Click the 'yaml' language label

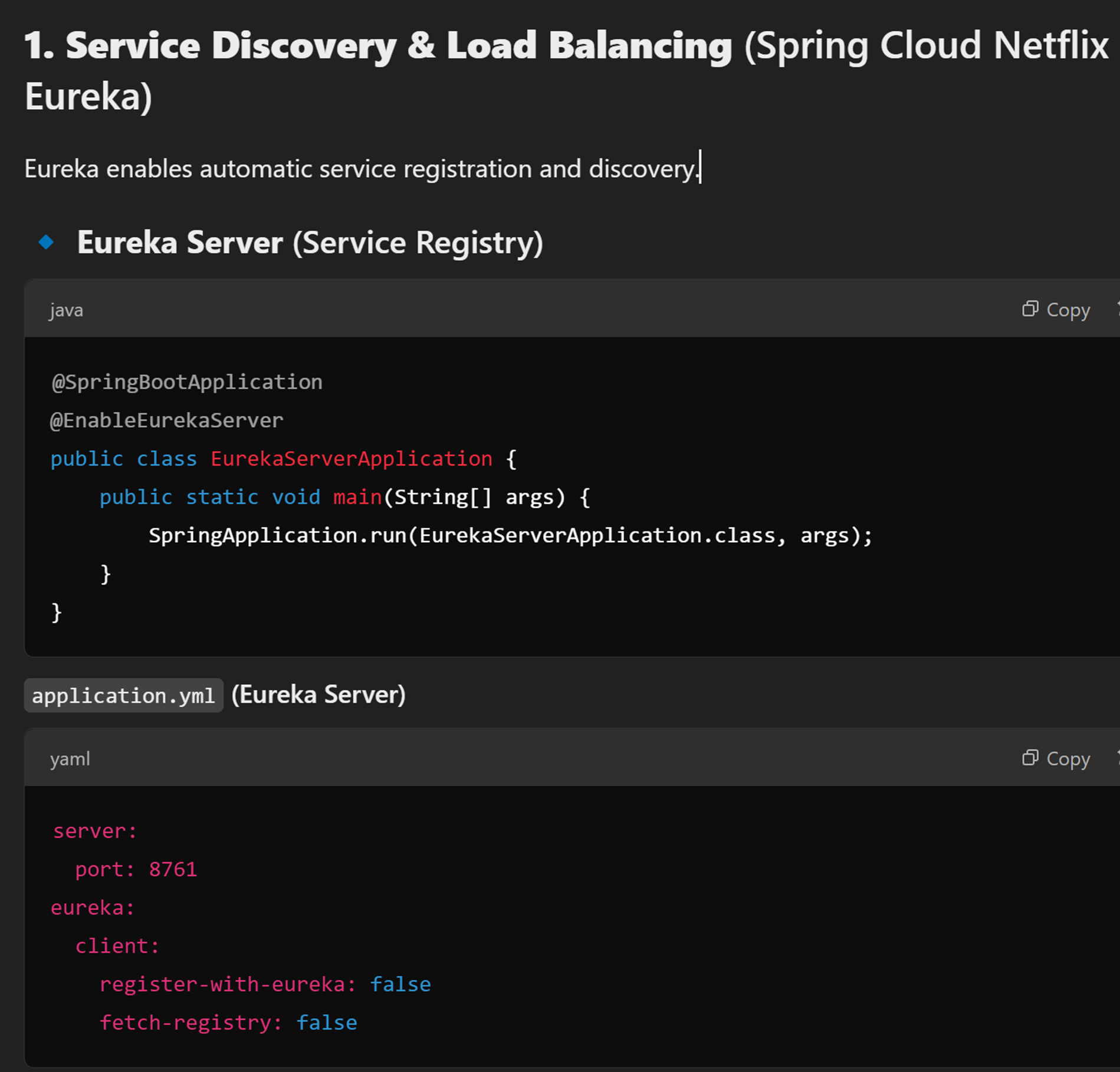point(70,759)
